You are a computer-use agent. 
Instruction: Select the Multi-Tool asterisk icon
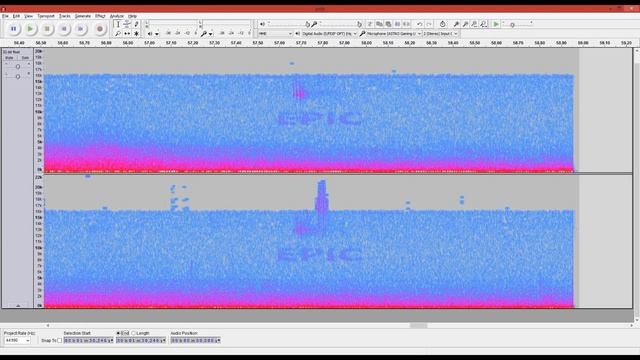(x=136, y=33)
